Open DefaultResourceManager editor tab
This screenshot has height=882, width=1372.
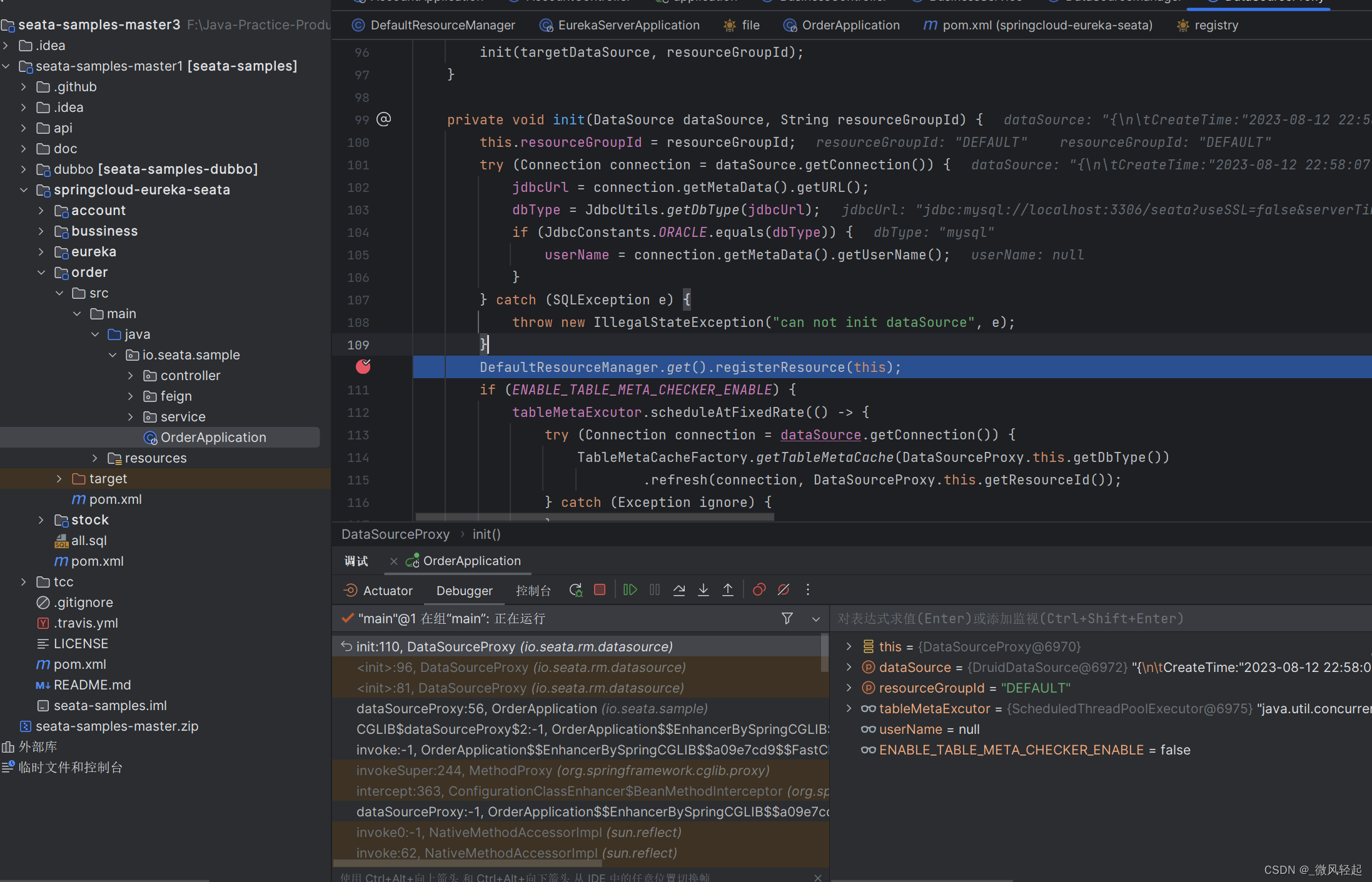point(433,26)
